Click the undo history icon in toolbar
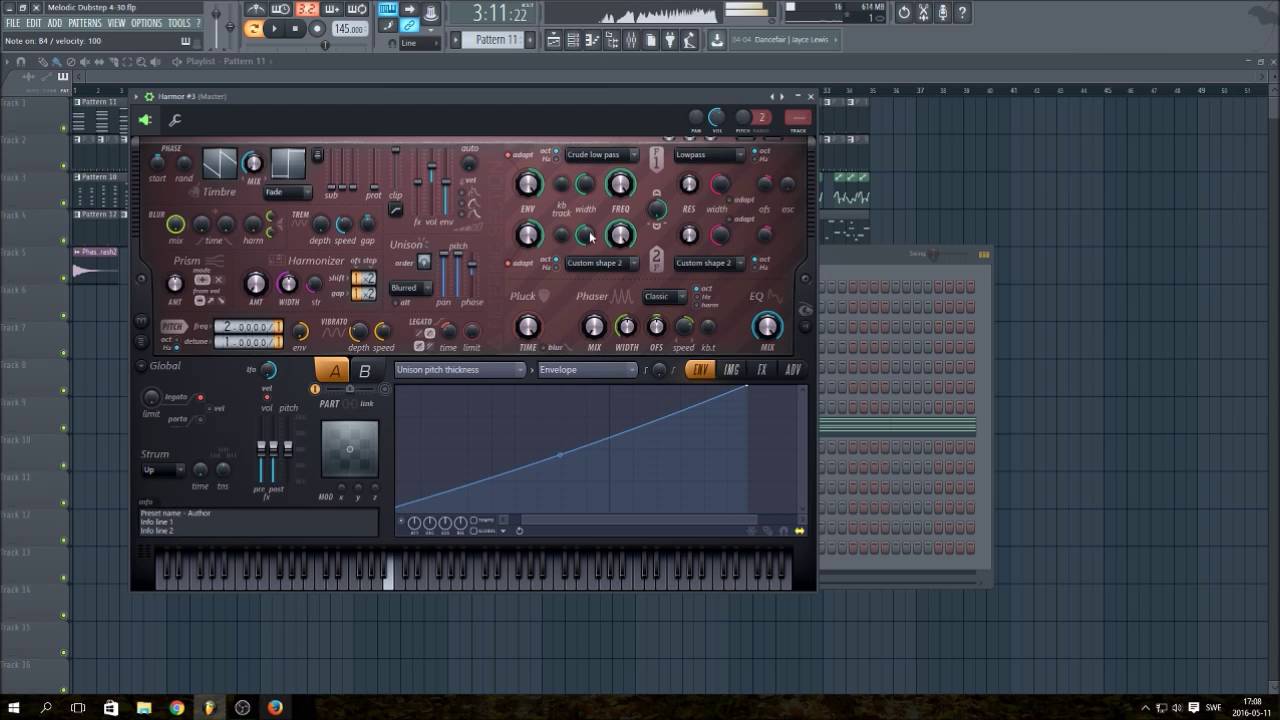Viewport: 1280px width, 720px height. [x=904, y=13]
